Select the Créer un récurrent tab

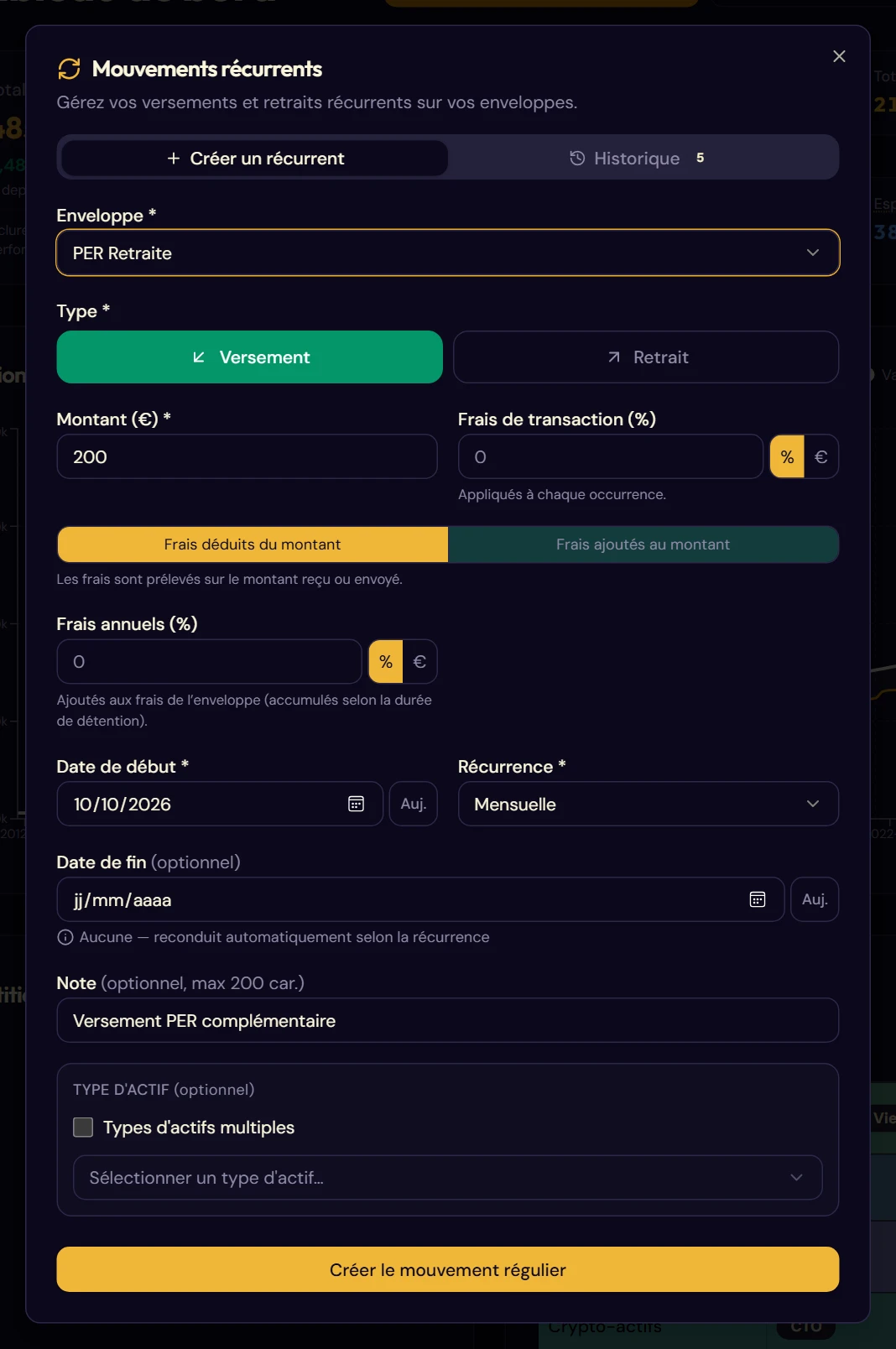tap(255, 158)
